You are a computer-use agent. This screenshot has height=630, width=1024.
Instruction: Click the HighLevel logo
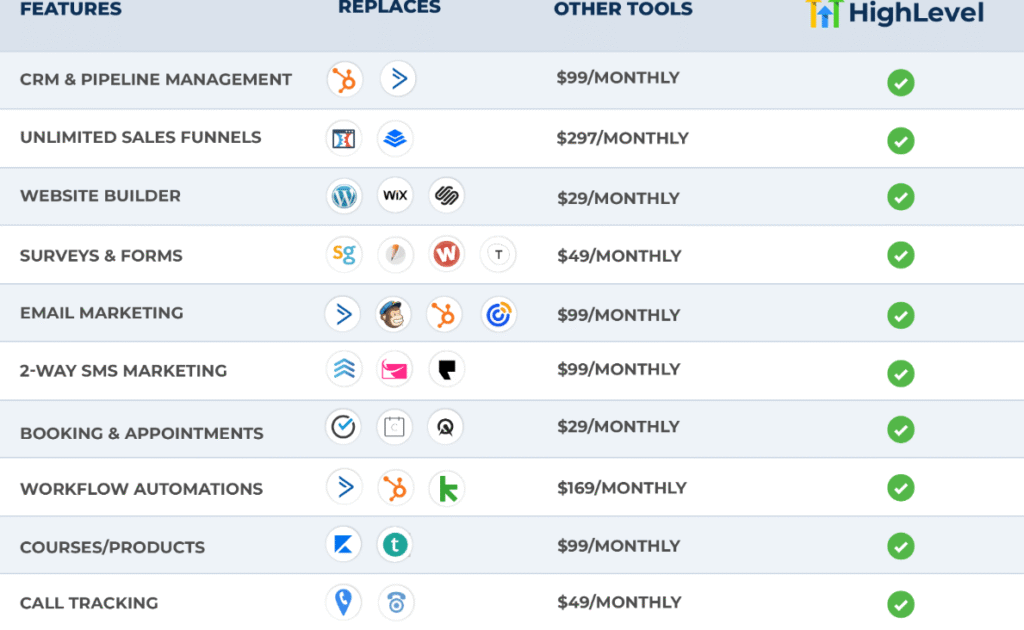tap(895, 13)
